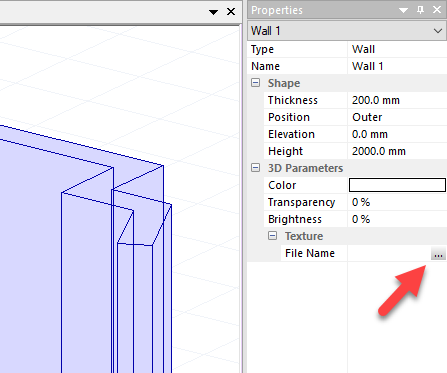Click the Color property label

(x=282, y=185)
